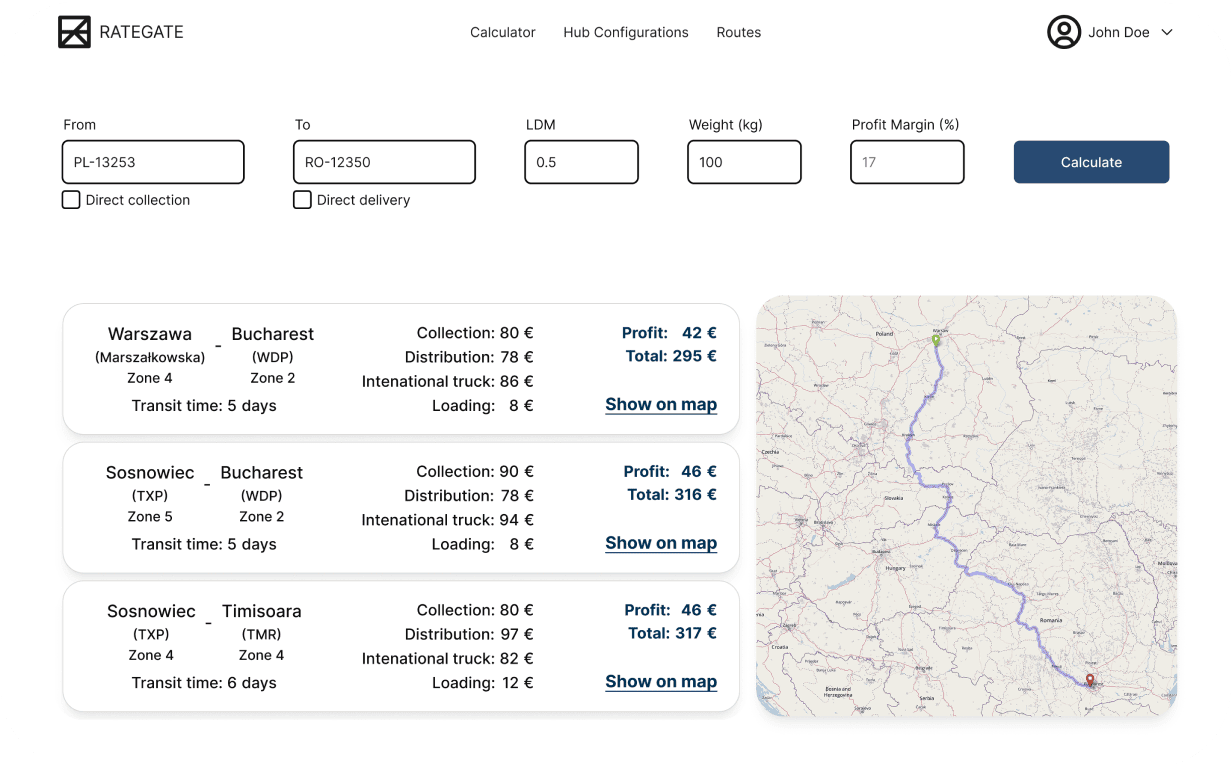
Task: Expand the John Doe account dropdown
Action: 1168,32
